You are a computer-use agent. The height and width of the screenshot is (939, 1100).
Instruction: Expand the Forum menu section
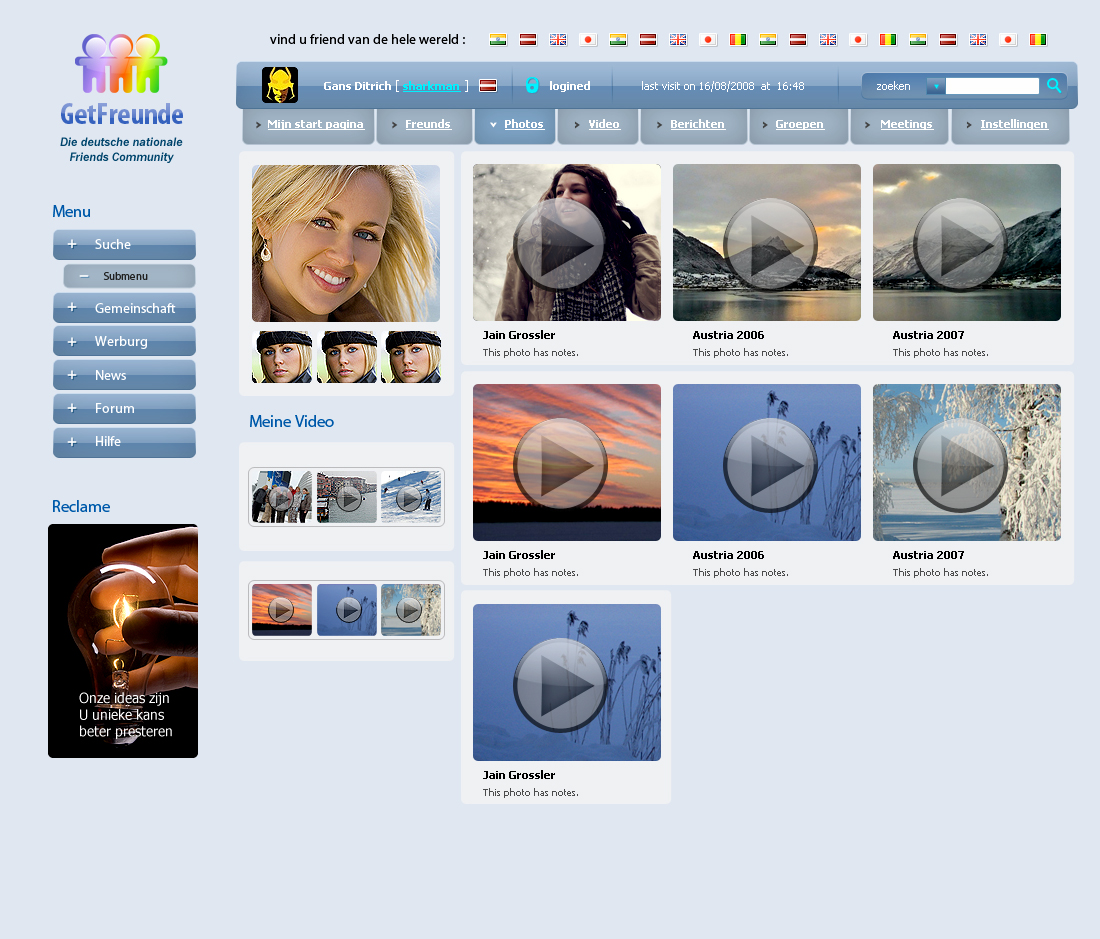(72, 408)
